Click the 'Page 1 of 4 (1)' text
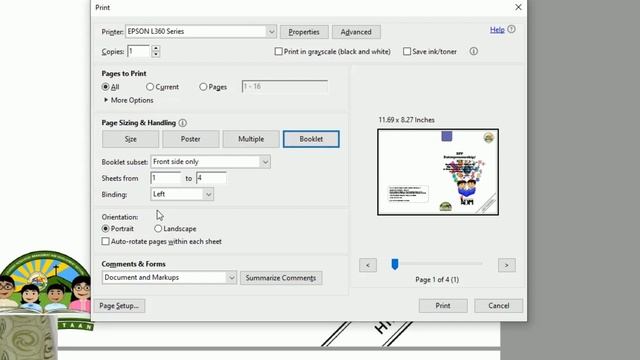Image resolution: width=640 pixels, height=360 pixels. click(x=437, y=280)
